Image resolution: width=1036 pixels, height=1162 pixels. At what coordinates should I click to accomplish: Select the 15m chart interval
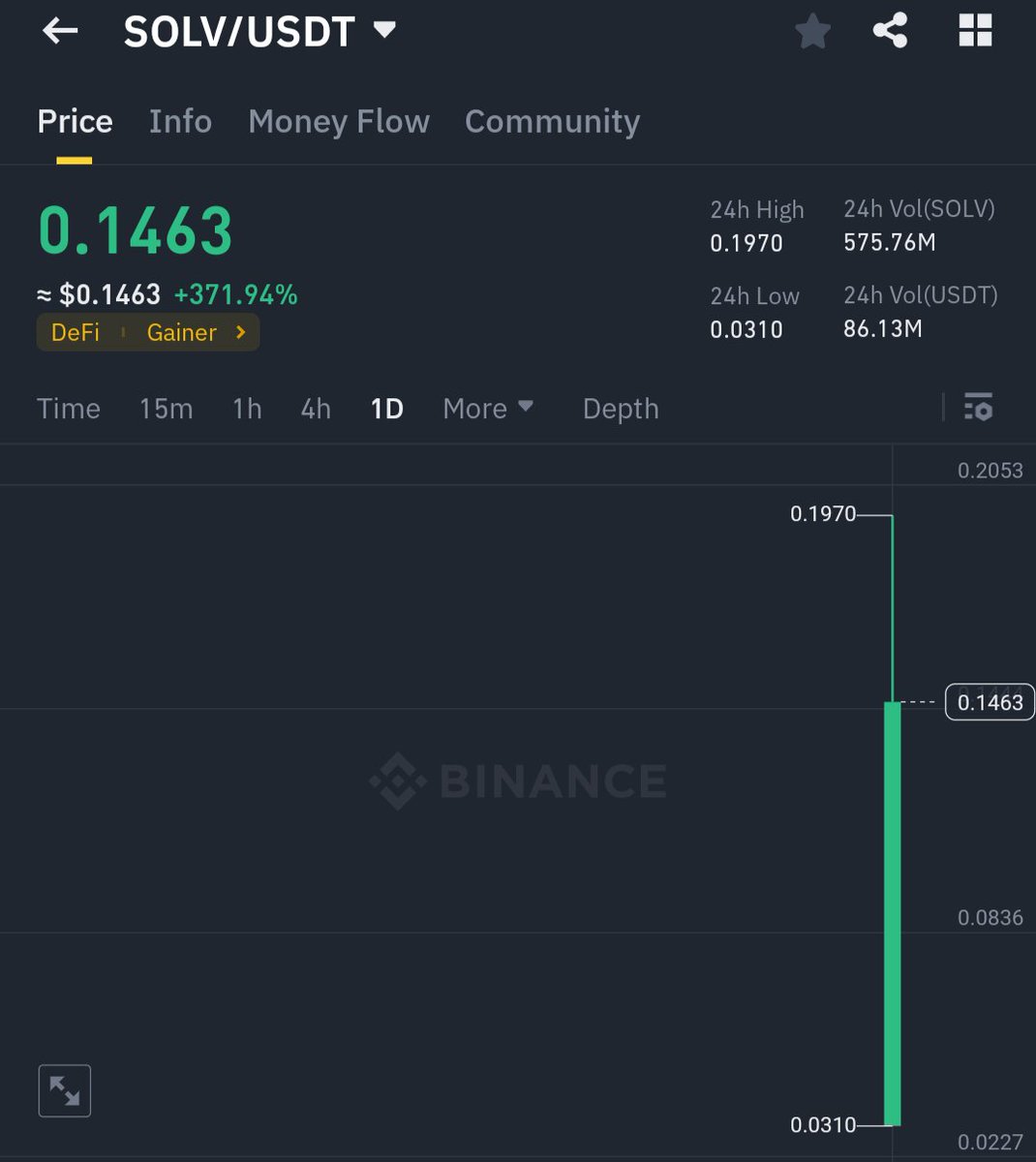point(166,409)
